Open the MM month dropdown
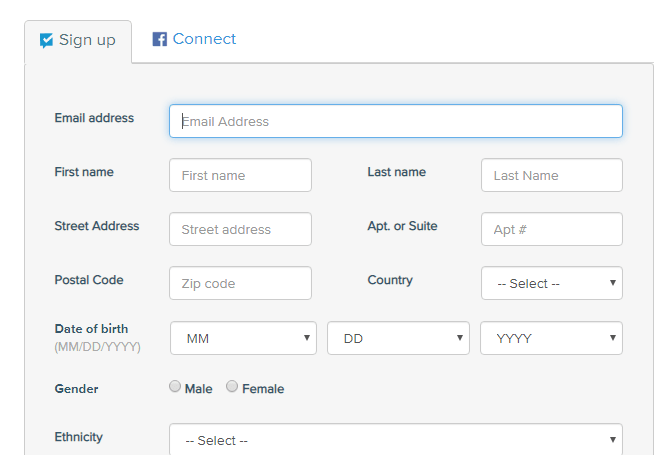665x455 pixels. [243, 338]
